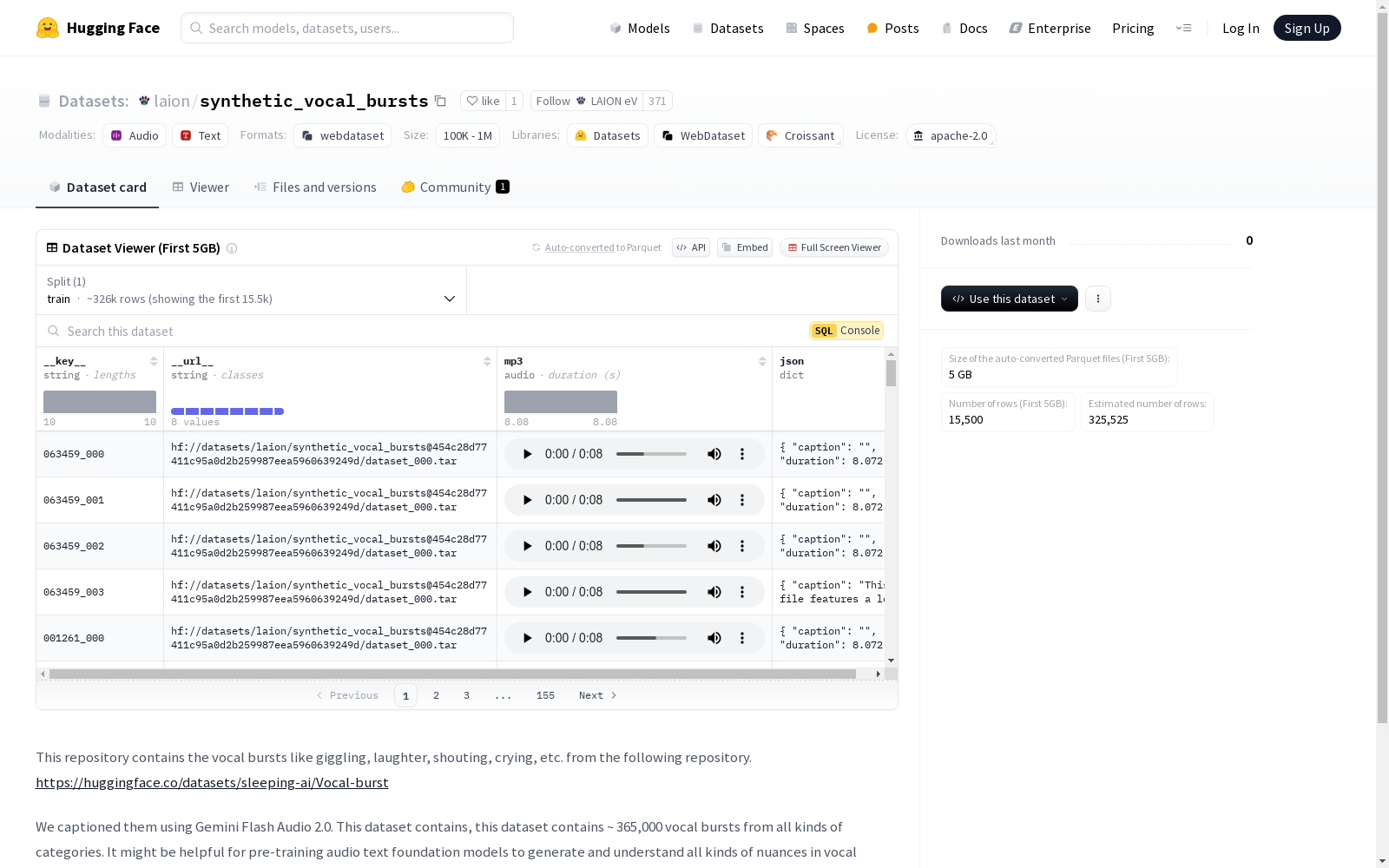Go to Models in top navigation
This screenshot has width=1389, height=868.
(640, 28)
